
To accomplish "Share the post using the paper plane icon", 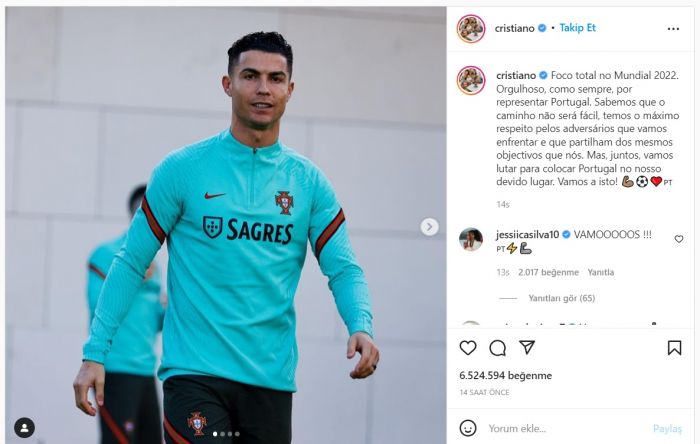I will [527, 347].
